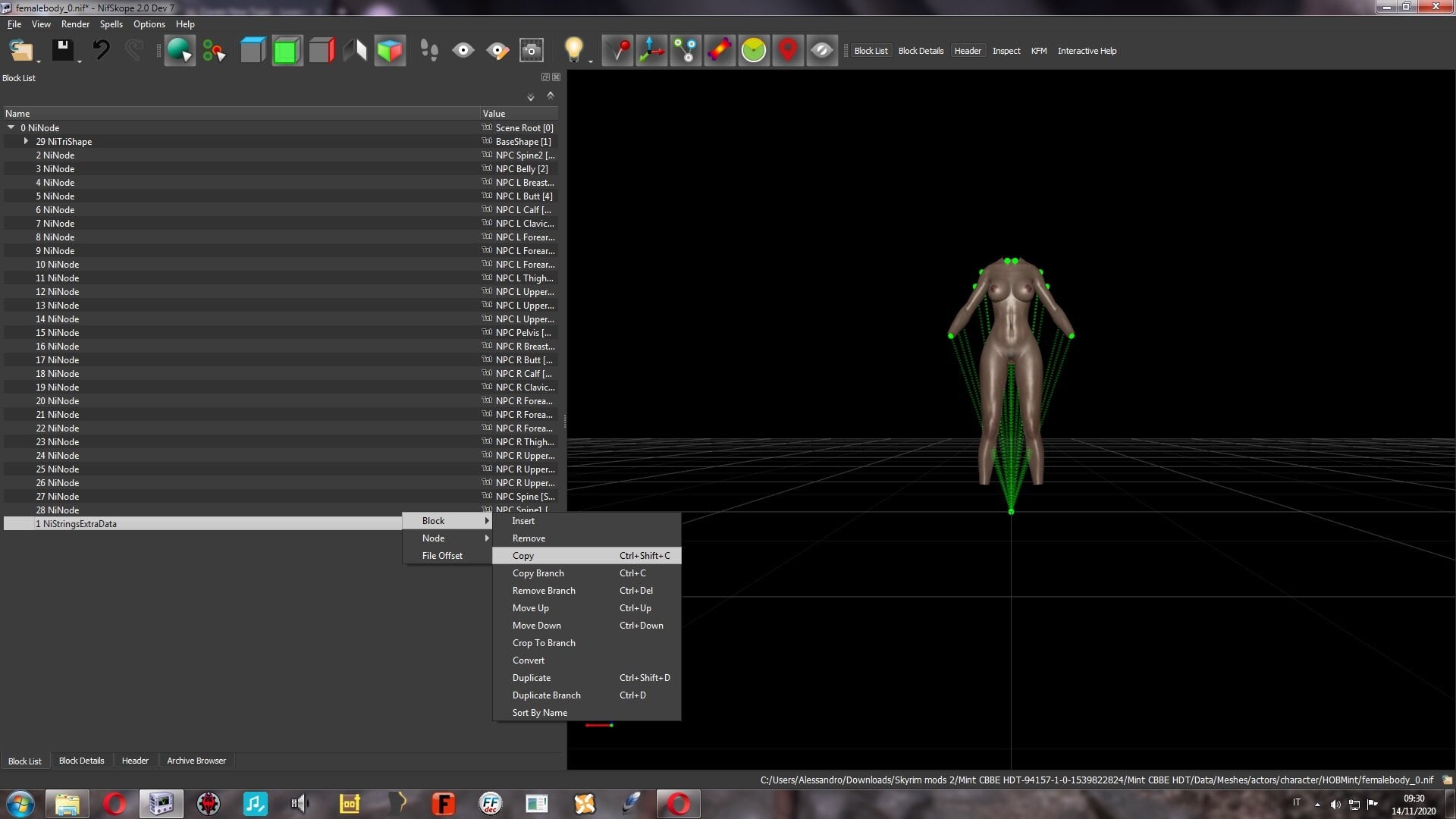Click the Interactive Help button
Image resolution: width=1456 pixels, height=819 pixels.
1087,51
